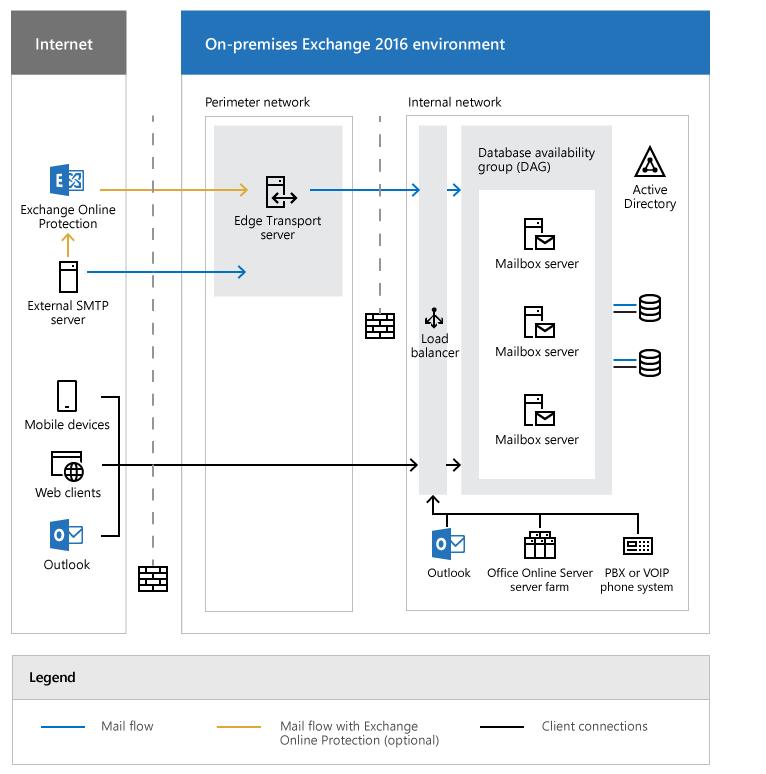
Task: Click the 'Internal network' label
Action: coord(454,102)
